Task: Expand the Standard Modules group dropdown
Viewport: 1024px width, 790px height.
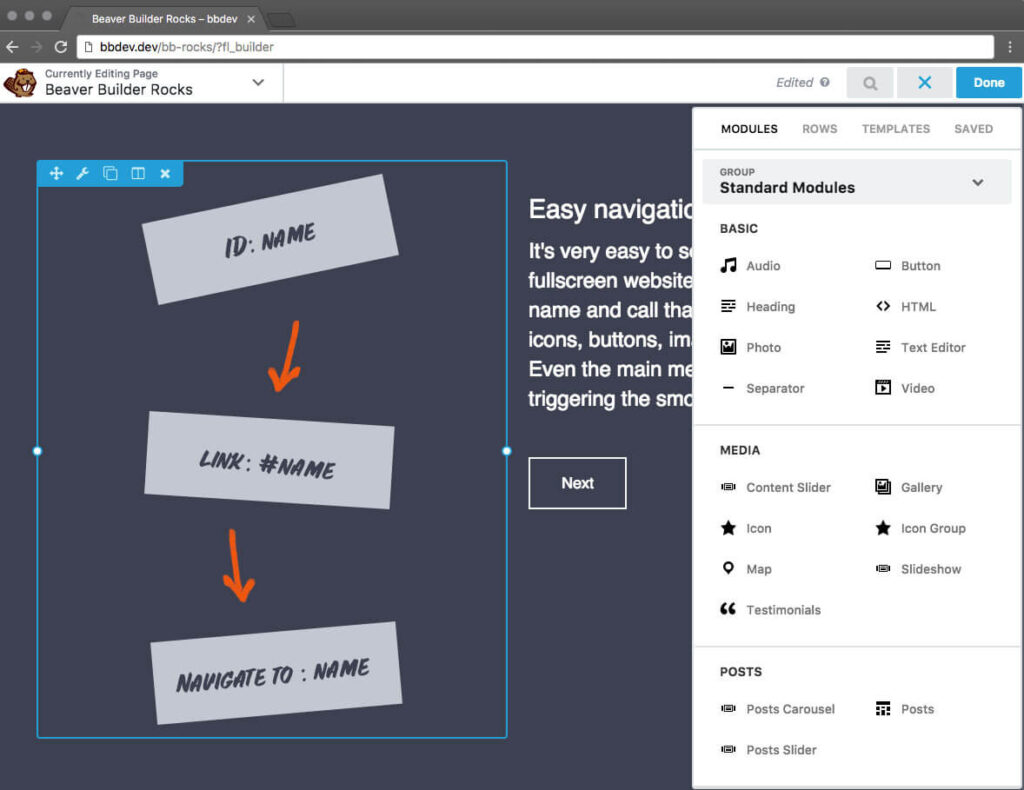Action: (978, 182)
